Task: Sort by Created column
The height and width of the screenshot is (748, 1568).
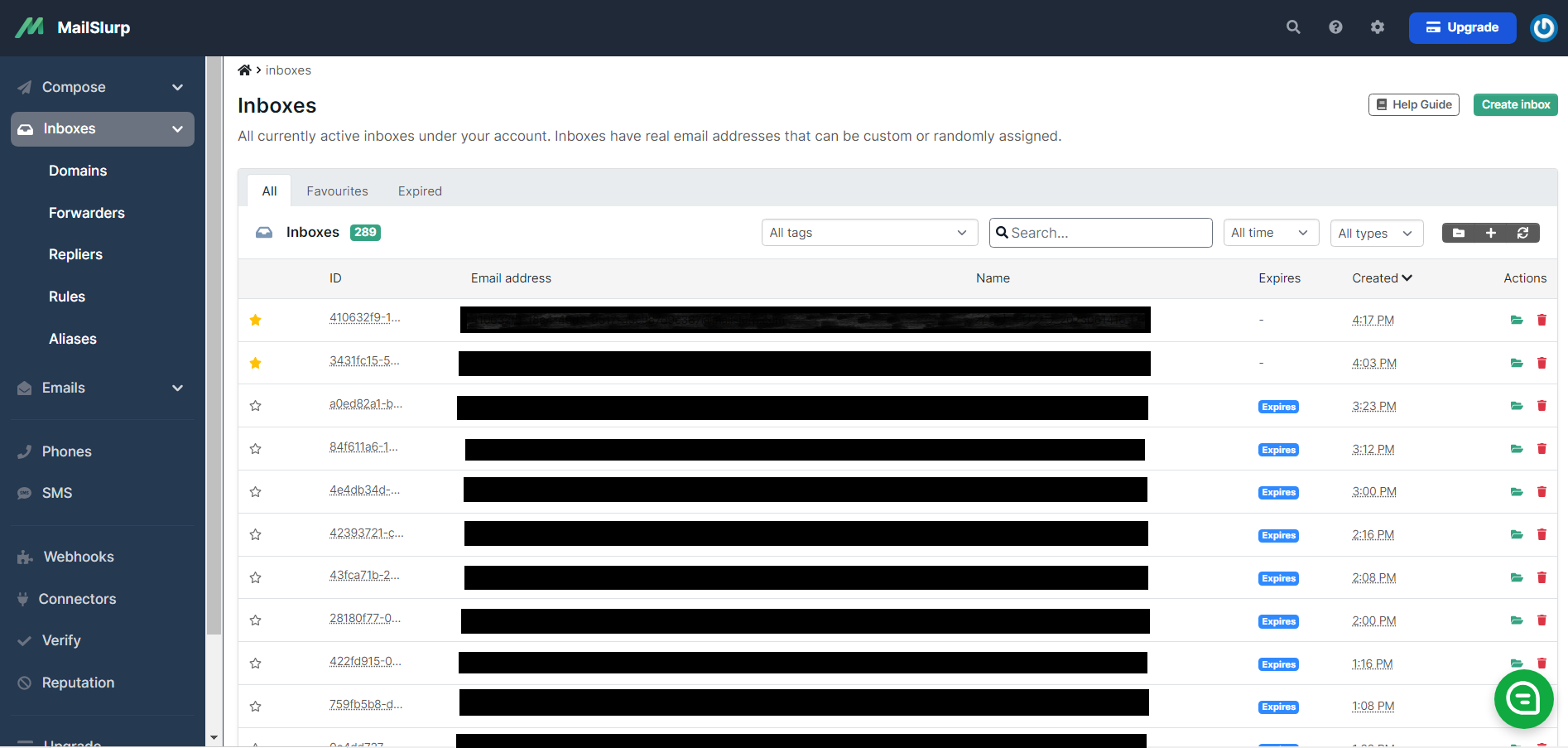Action: pyautogui.click(x=1382, y=278)
